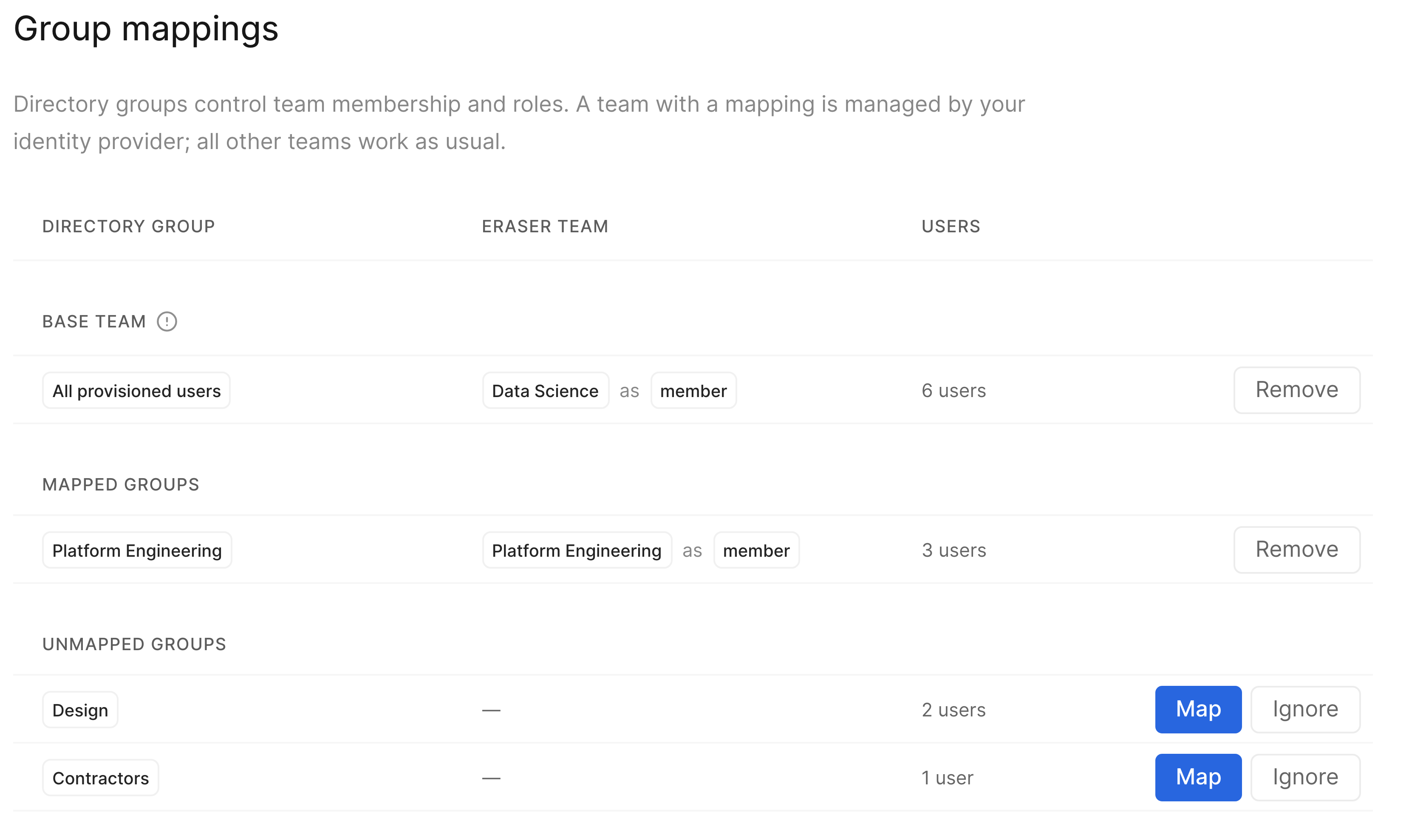Click the 3 users count
The height and width of the screenshot is (840, 1409).
[953, 550]
